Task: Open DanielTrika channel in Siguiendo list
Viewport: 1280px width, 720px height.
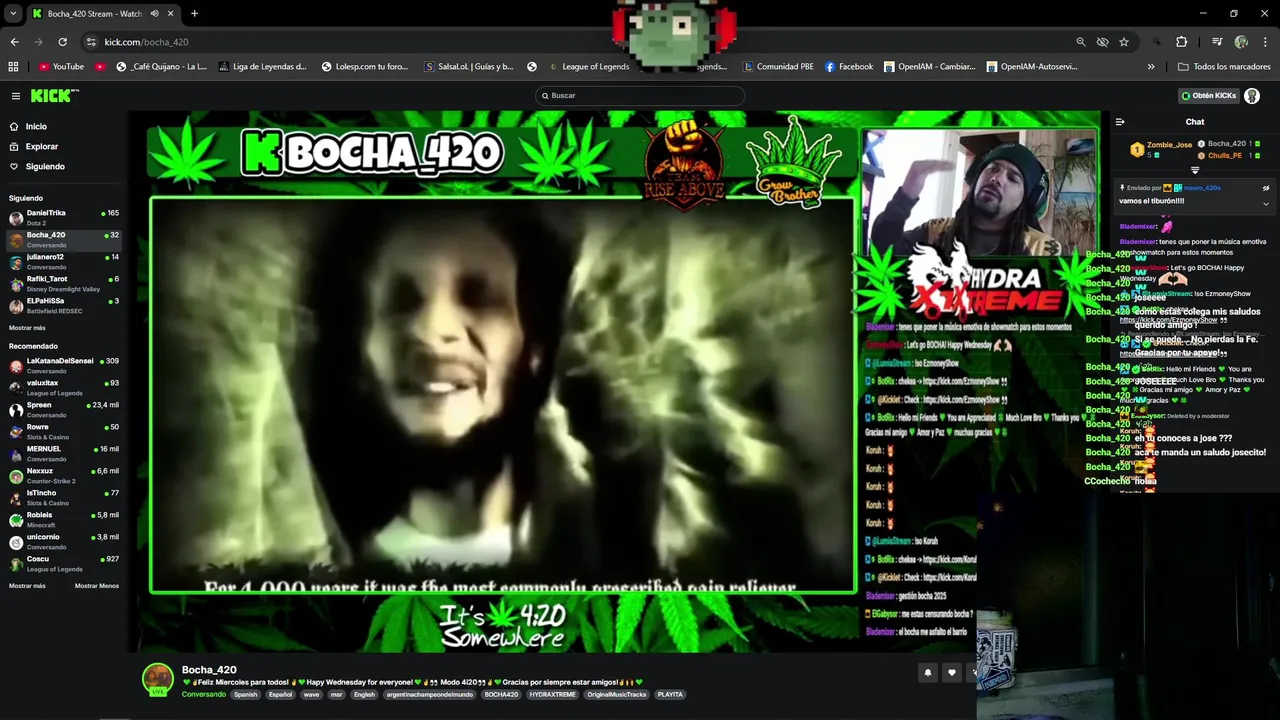Action: (64, 217)
